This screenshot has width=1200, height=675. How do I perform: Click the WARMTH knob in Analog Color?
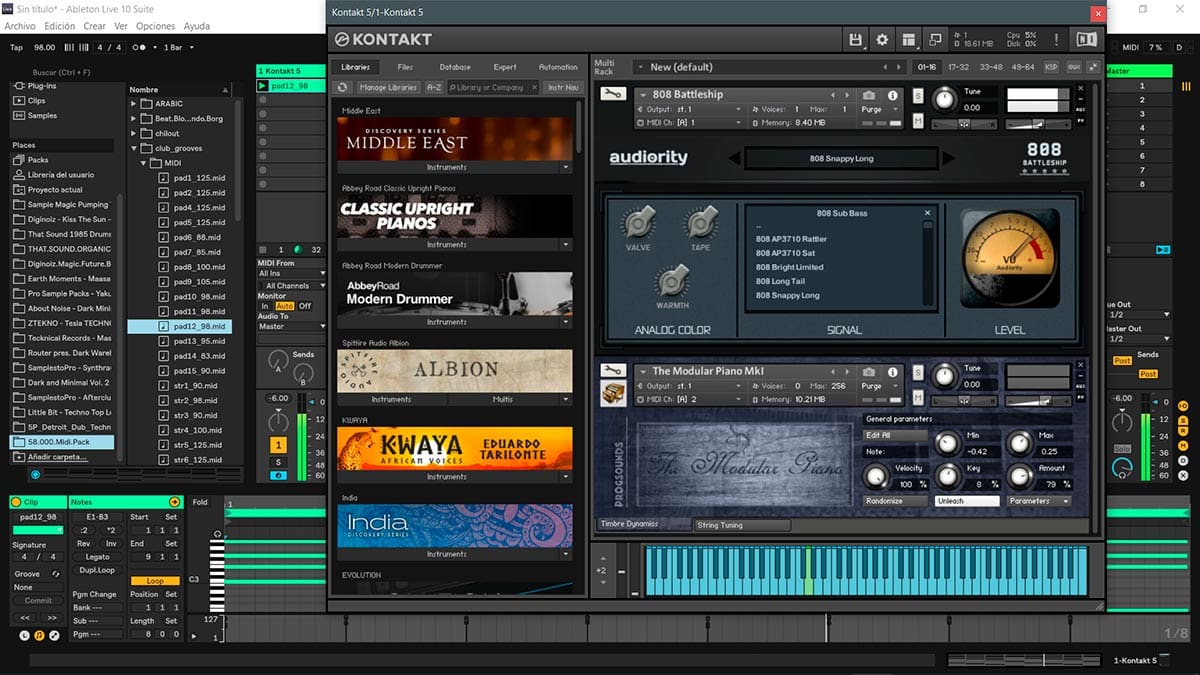(x=671, y=281)
